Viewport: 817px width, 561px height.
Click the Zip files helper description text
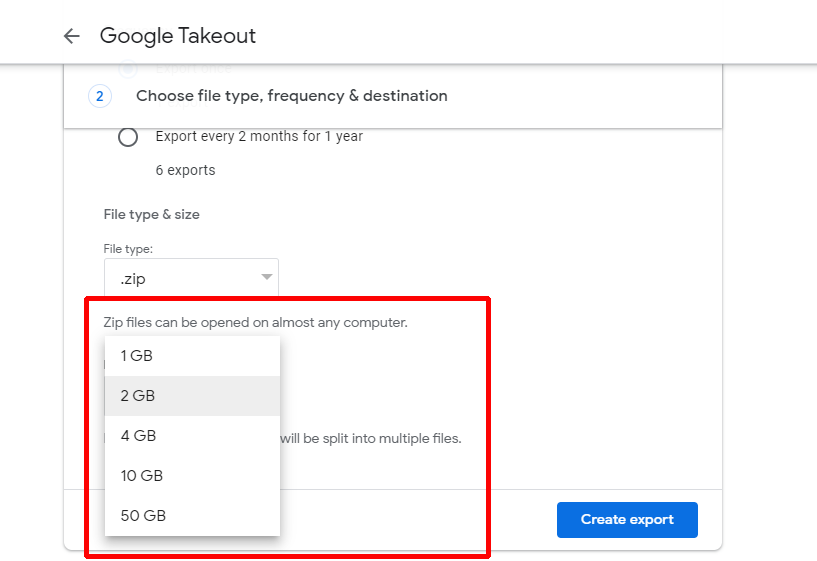(x=256, y=322)
